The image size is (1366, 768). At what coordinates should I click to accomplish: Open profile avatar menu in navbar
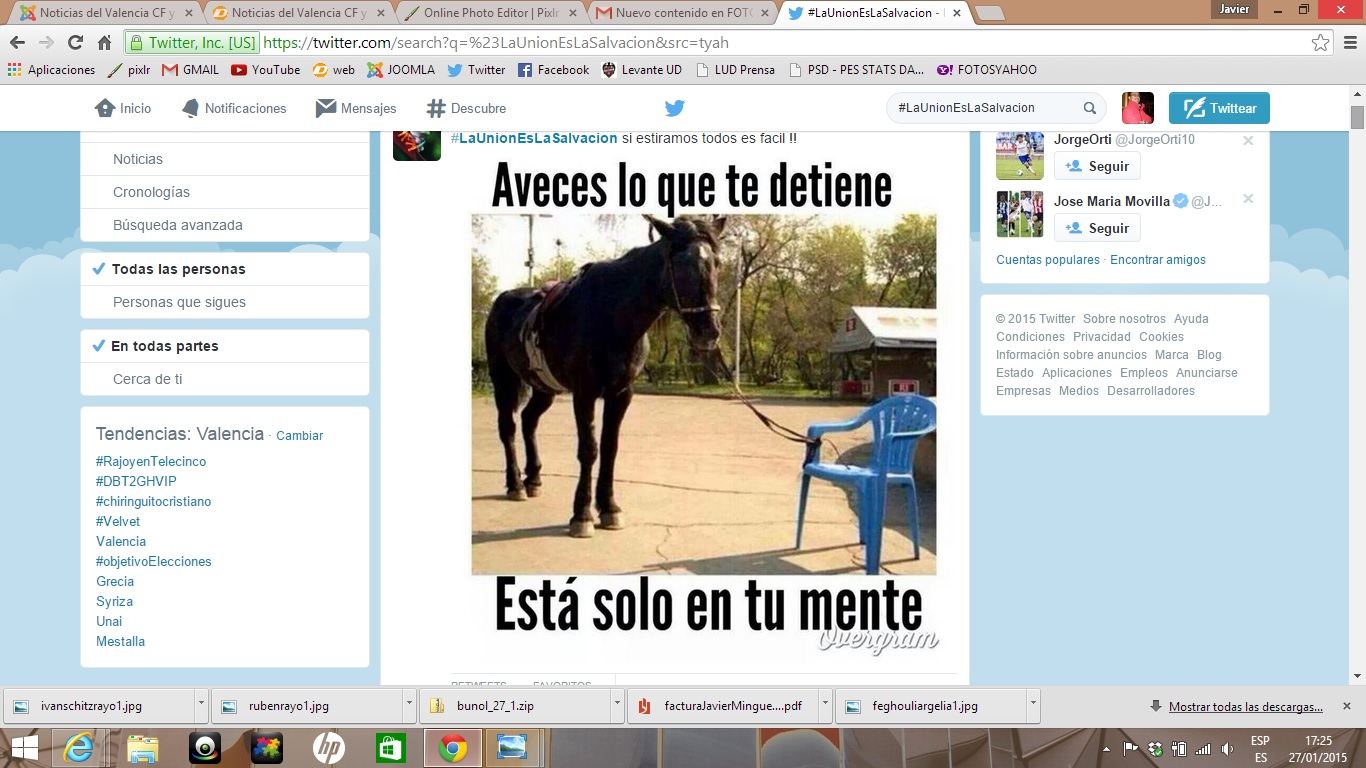[1138, 108]
